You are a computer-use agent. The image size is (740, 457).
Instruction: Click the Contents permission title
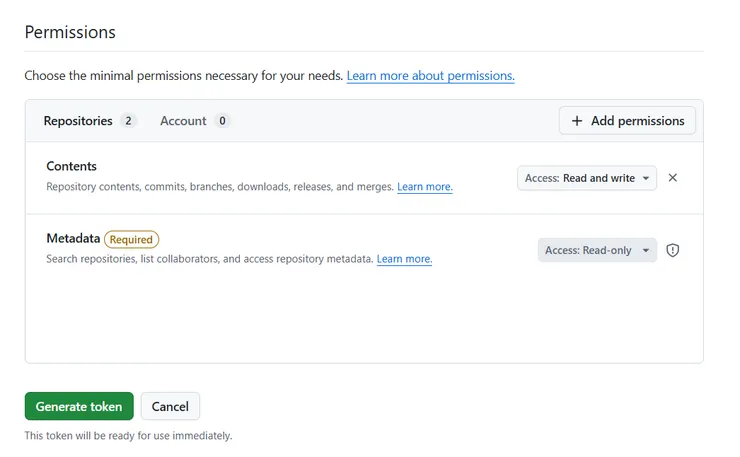(x=71, y=166)
